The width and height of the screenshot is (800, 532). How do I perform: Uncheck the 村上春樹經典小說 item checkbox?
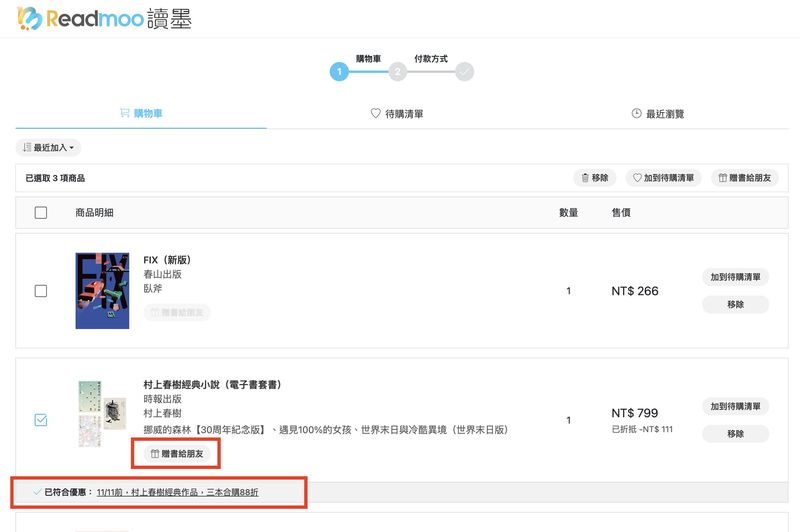pyautogui.click(x=41, y=420)
